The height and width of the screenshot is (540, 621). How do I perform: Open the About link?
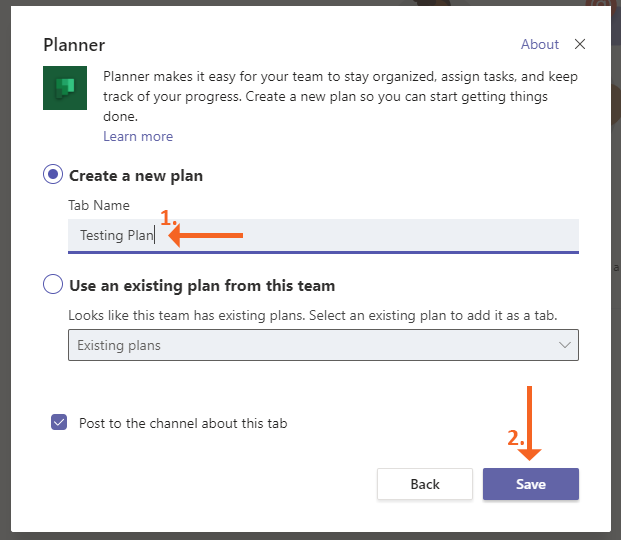(x=540, y=44)
